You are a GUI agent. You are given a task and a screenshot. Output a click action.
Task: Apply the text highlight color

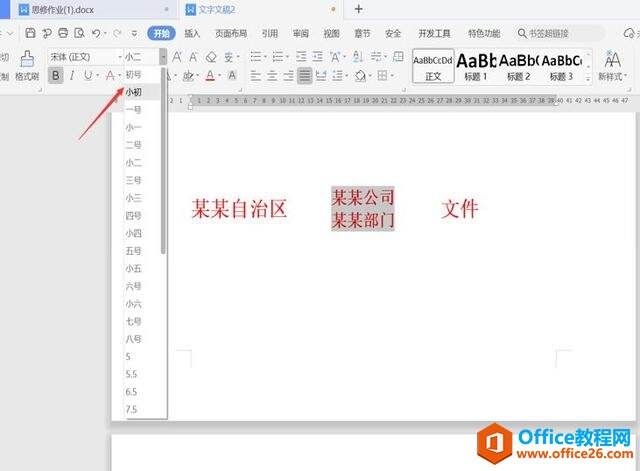[188, 76]
